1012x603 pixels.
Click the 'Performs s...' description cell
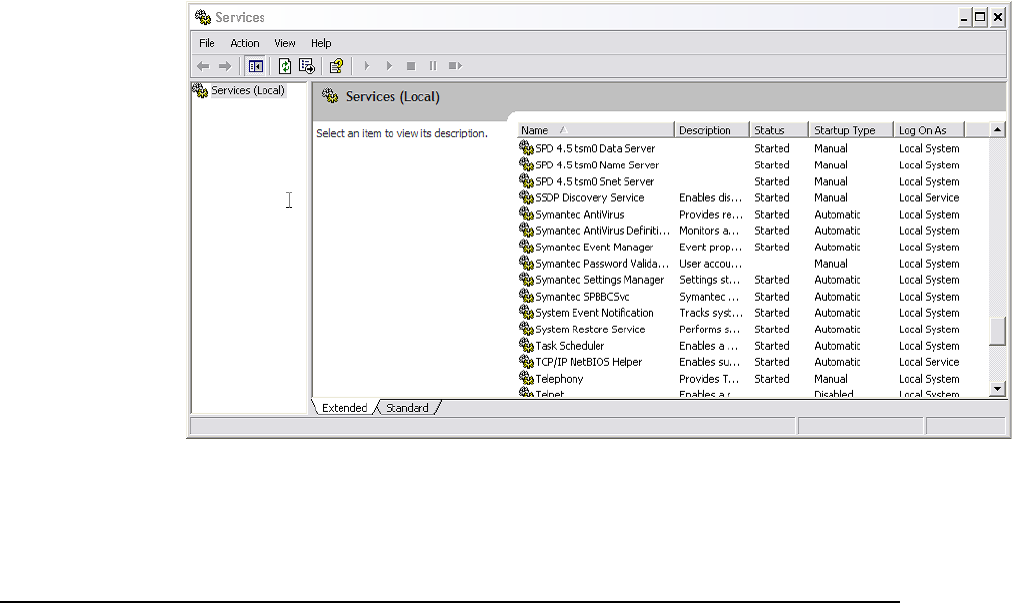pyautogui.click(x=709, y=329)
